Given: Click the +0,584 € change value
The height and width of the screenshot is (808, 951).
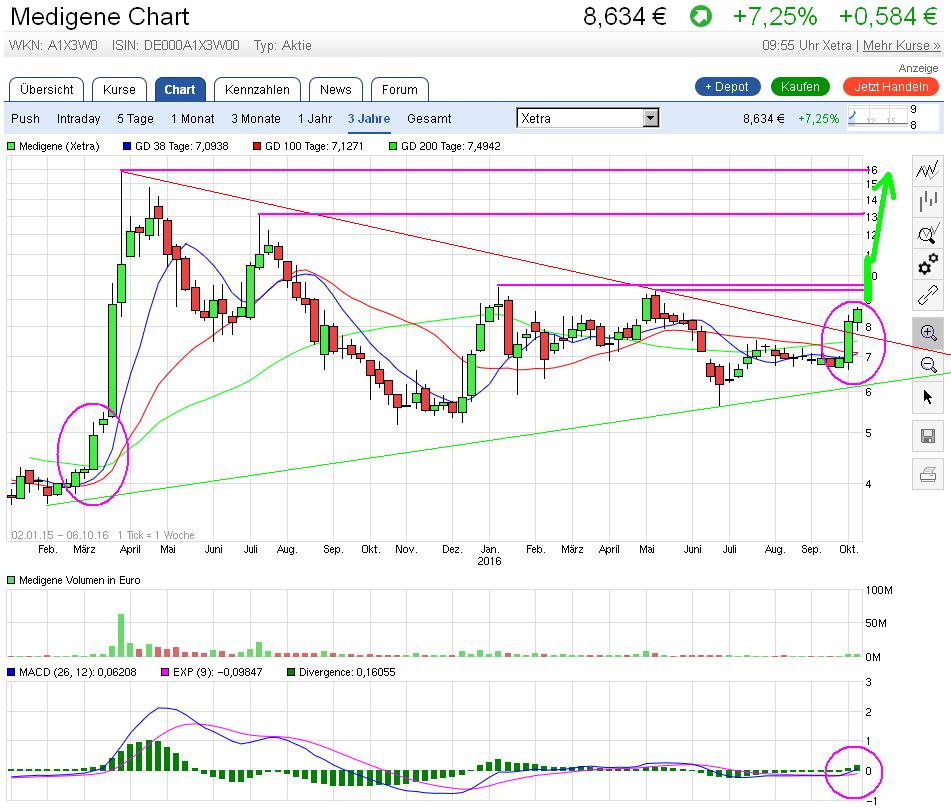Looking at the screenshot, I should tap(888, 16).
